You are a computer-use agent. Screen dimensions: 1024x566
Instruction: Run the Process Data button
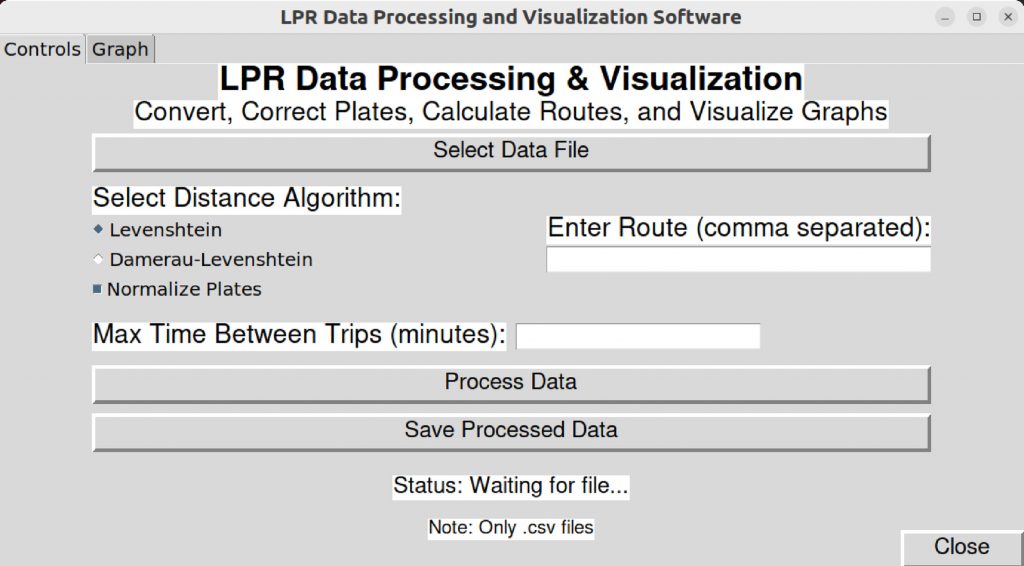[x=511, y=384]
